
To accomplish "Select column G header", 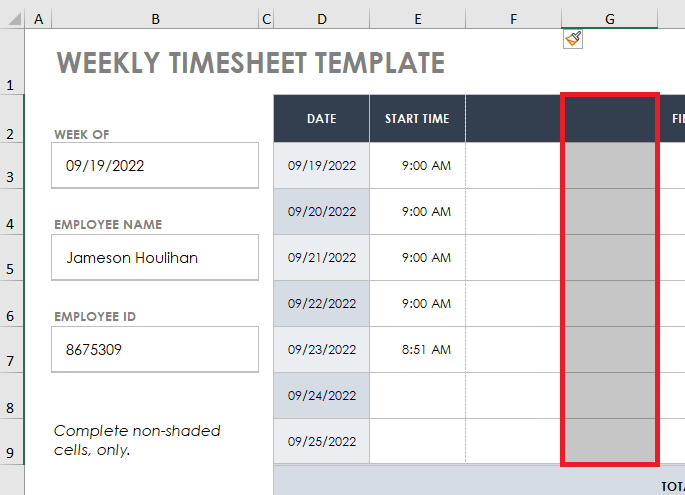I will 609,19.
